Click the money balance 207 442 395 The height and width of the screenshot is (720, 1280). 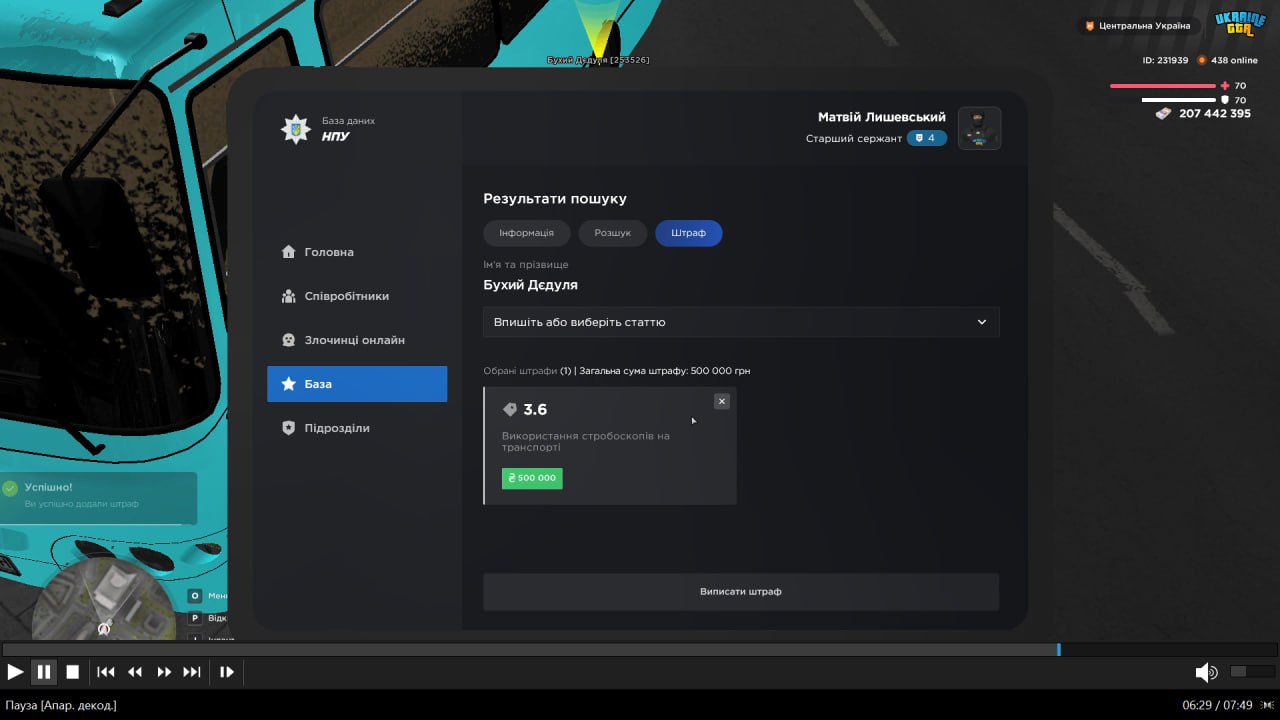tap(1215, 114)
